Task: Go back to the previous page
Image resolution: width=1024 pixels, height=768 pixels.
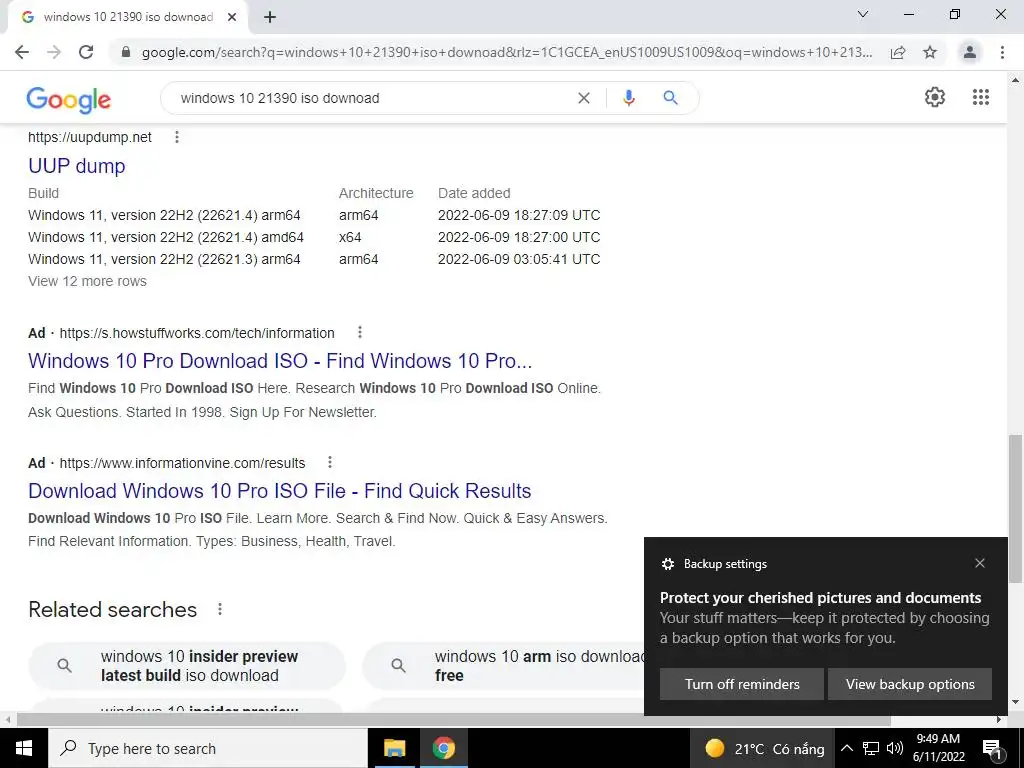Action: (x=22, y=52)
